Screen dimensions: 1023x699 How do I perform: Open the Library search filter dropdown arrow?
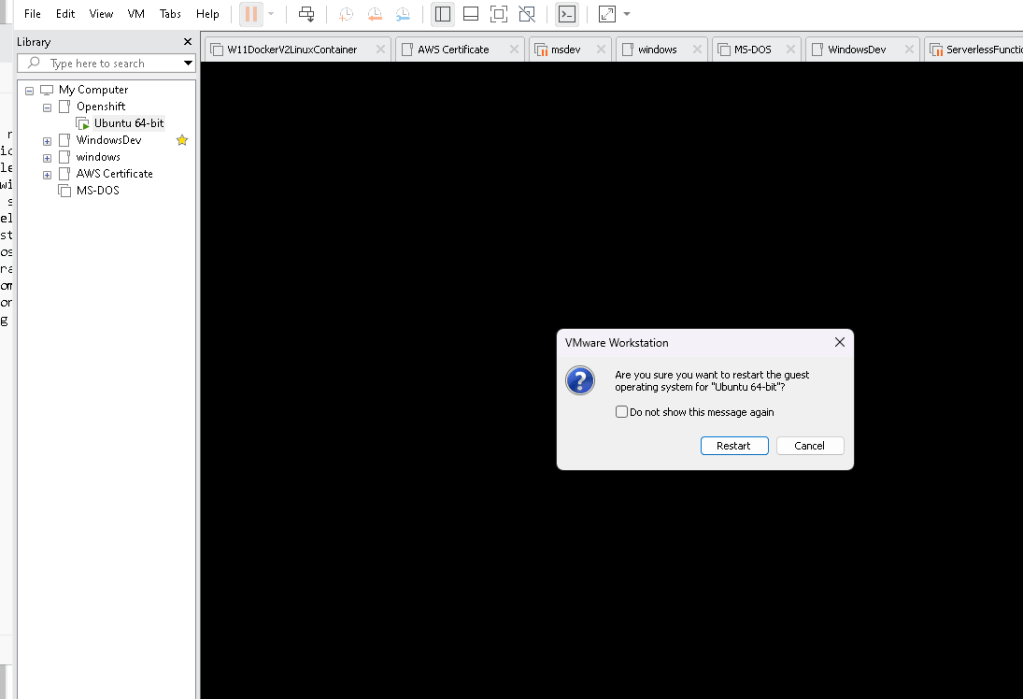coord(188,63)
